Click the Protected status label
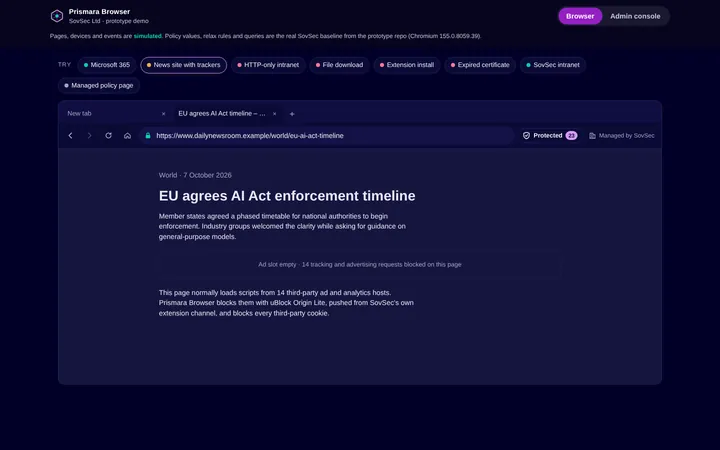Screen dimensions: 720x450 548,135
